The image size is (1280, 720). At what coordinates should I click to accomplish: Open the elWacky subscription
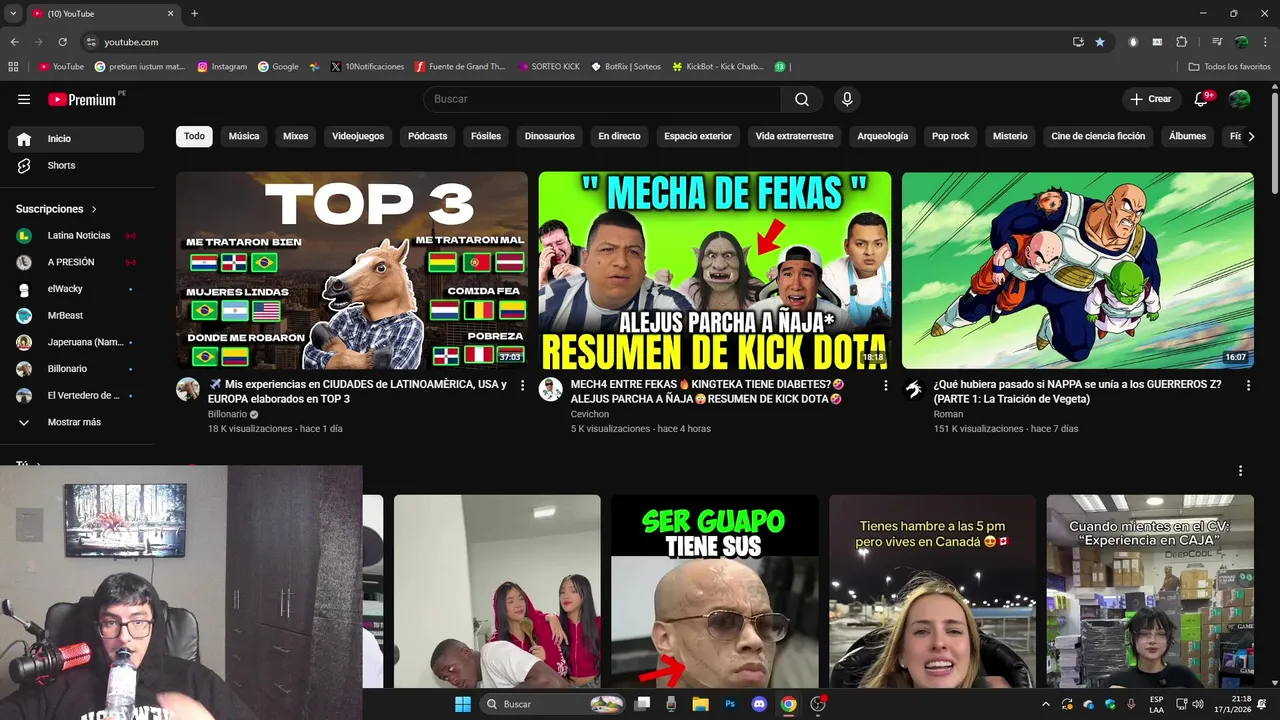click(76, 289)
